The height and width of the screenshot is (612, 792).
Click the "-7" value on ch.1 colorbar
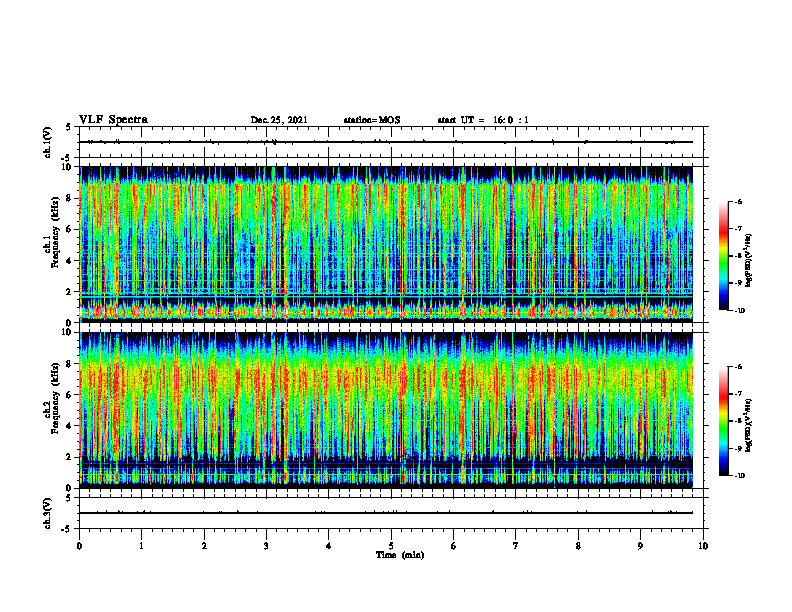click(x=738, y=229)
